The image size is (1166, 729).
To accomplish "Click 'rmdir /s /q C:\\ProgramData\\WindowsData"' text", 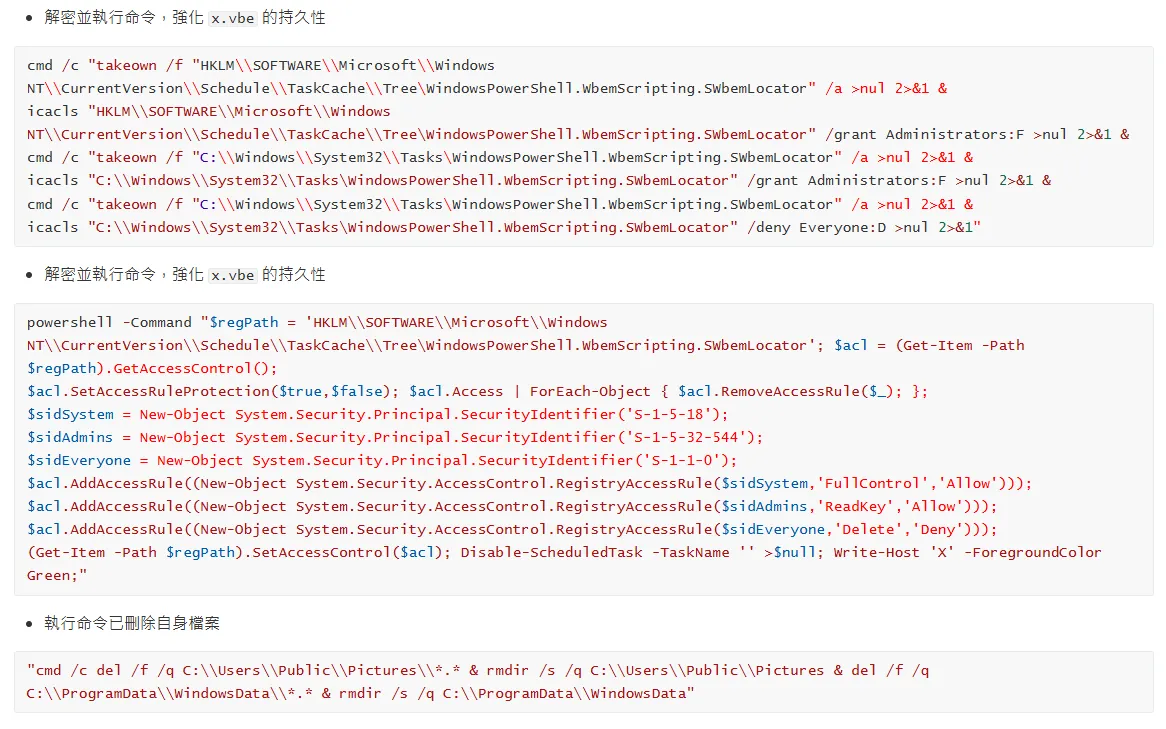I will (517, 694).
